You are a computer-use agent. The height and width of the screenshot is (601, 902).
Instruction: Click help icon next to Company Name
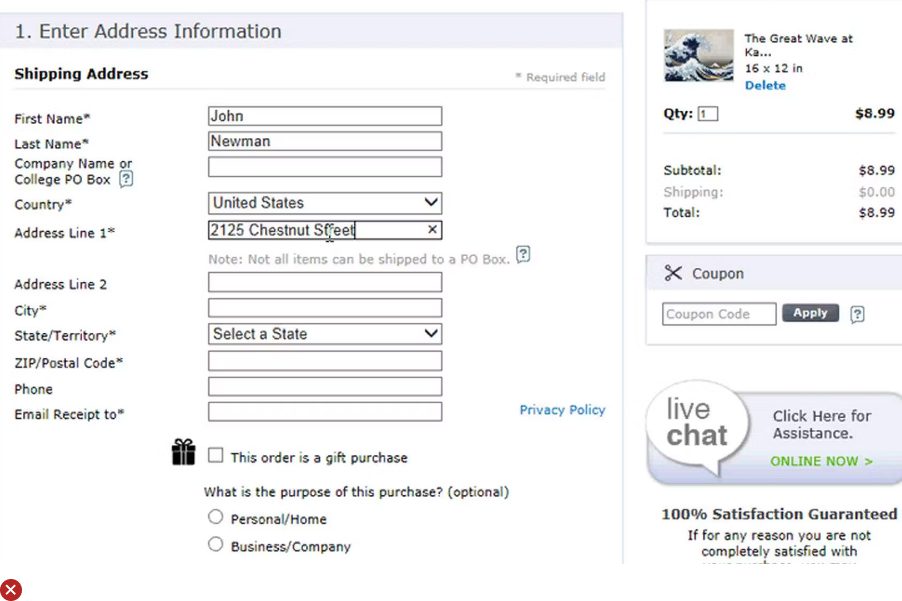pyautogui.click(x=126, y=179)
